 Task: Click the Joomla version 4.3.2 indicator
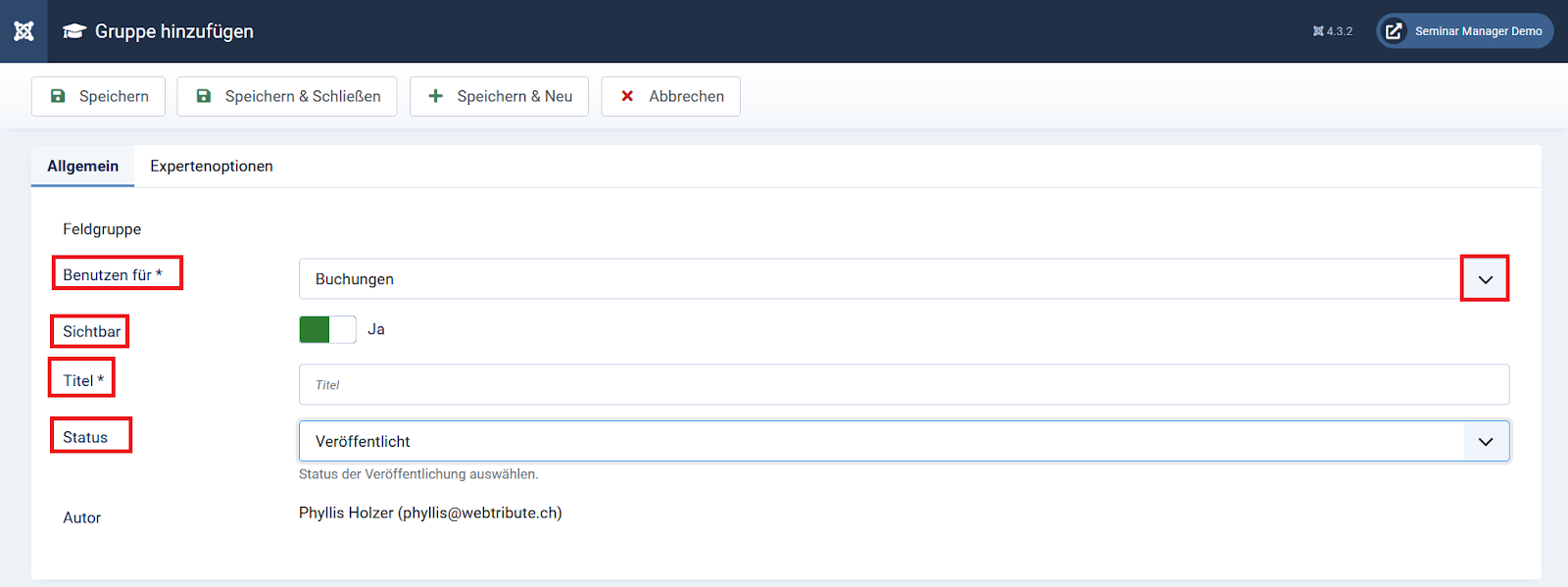pyautogui.click(x=1333, y=31)
